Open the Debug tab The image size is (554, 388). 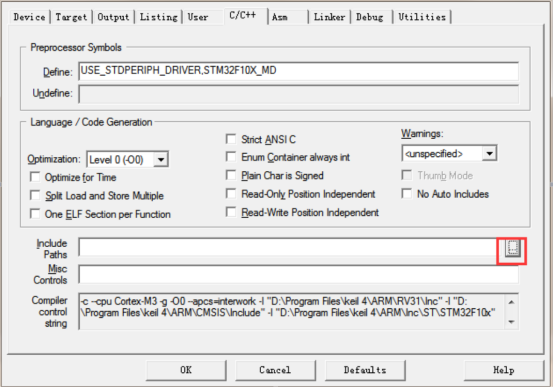pyautogui.click(x=370, y=17)
